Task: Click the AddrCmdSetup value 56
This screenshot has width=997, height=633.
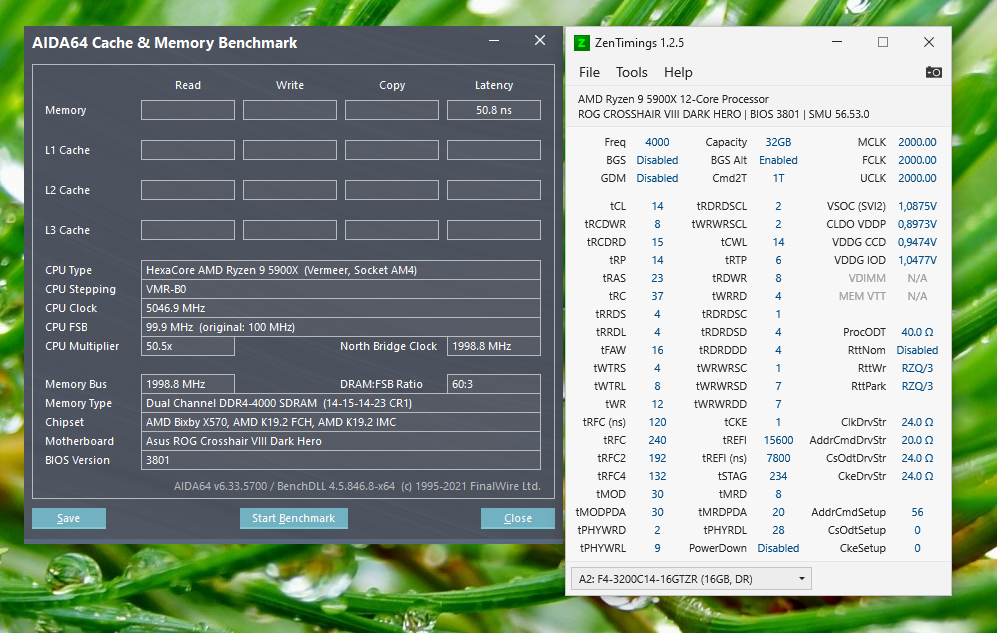Action: (917, 512)
